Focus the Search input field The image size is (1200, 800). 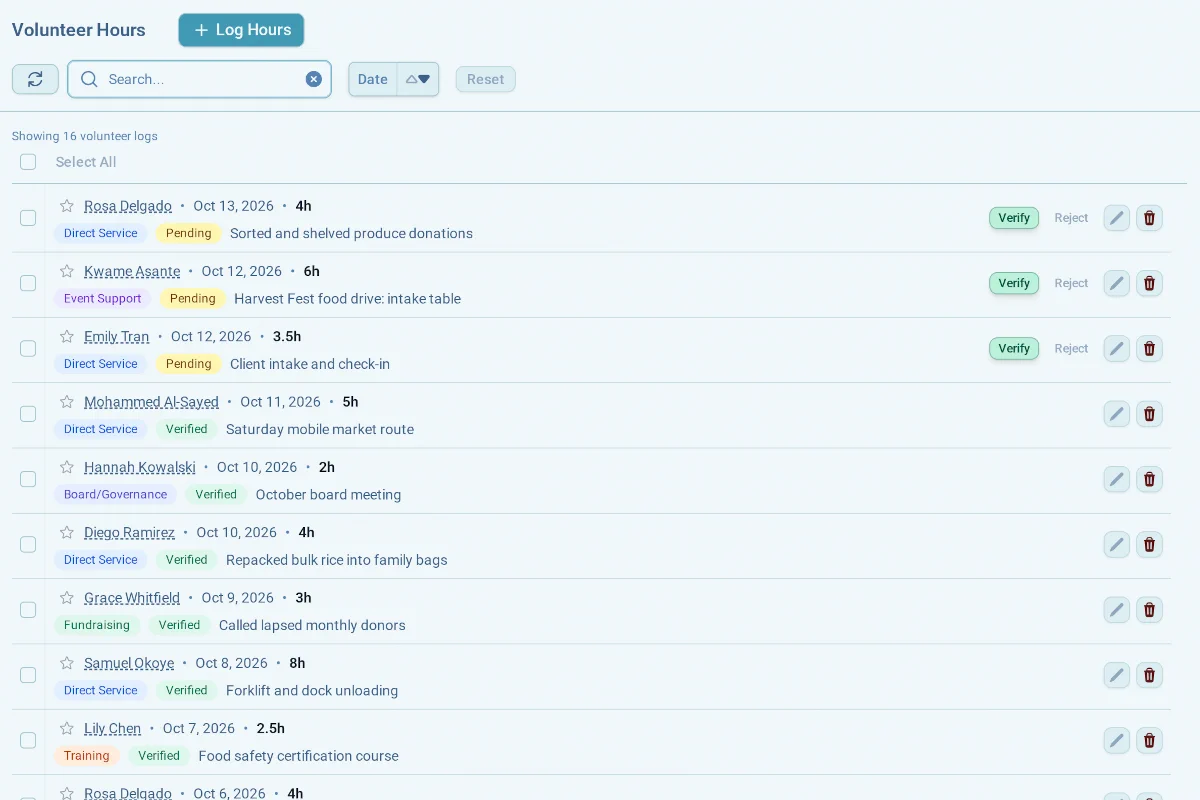coord(200,79)
